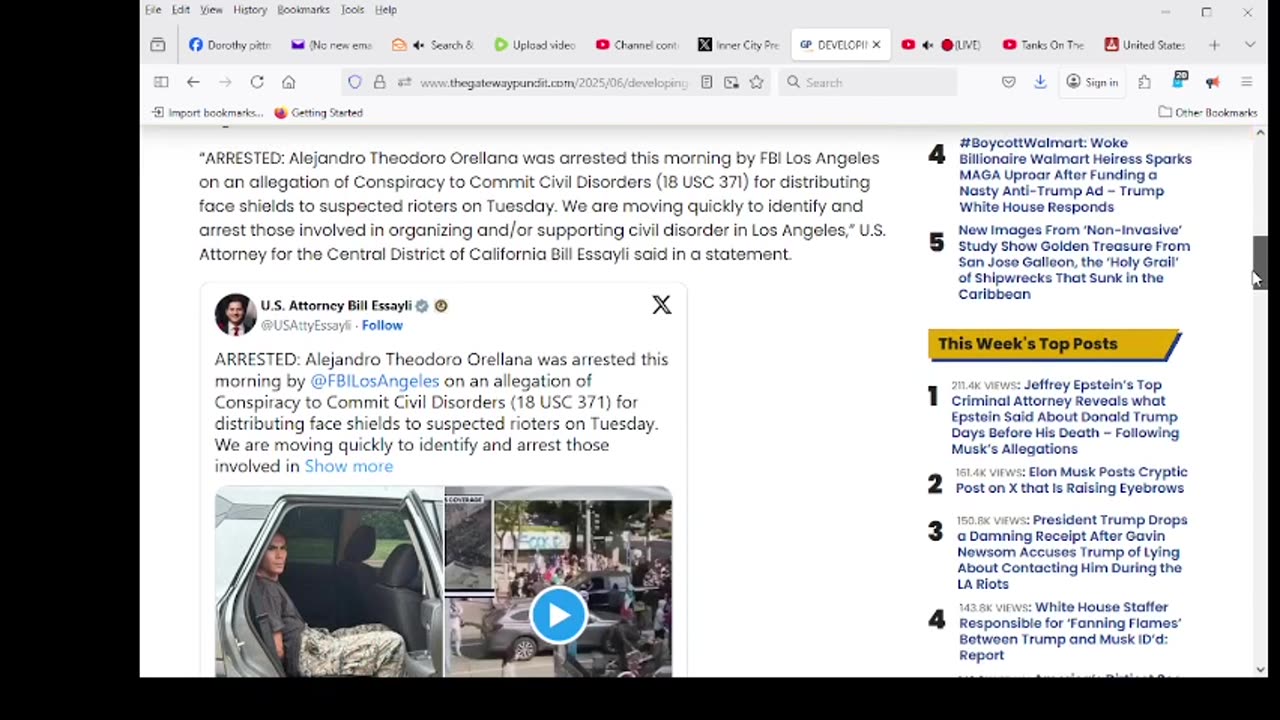The height and width of the screenshot is (720, 1280).
Task: Switch to the United States tab
Action: click(x=1145, y=45)
